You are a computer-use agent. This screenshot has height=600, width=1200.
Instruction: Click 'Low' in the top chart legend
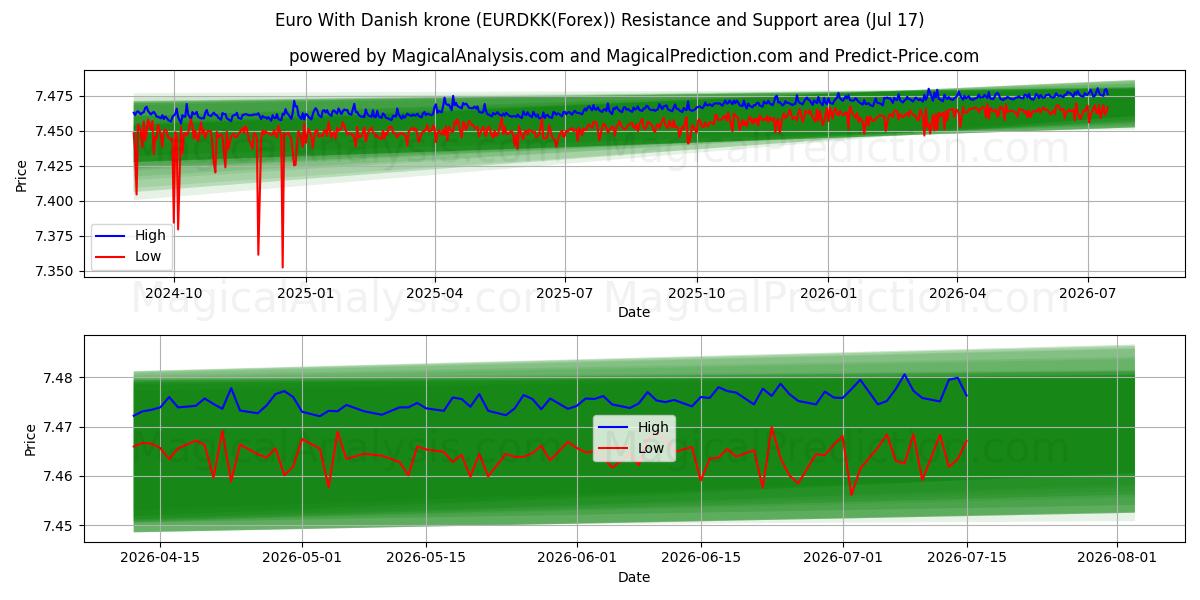148,256
